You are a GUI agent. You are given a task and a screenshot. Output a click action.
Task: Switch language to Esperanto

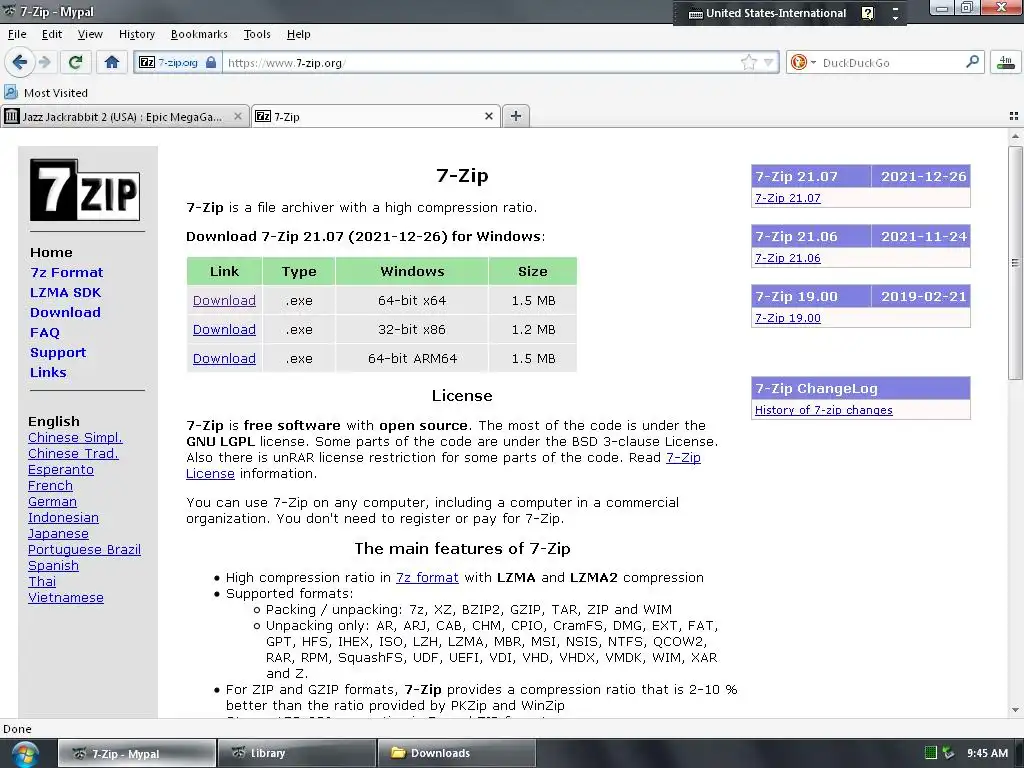coord(61,470)
